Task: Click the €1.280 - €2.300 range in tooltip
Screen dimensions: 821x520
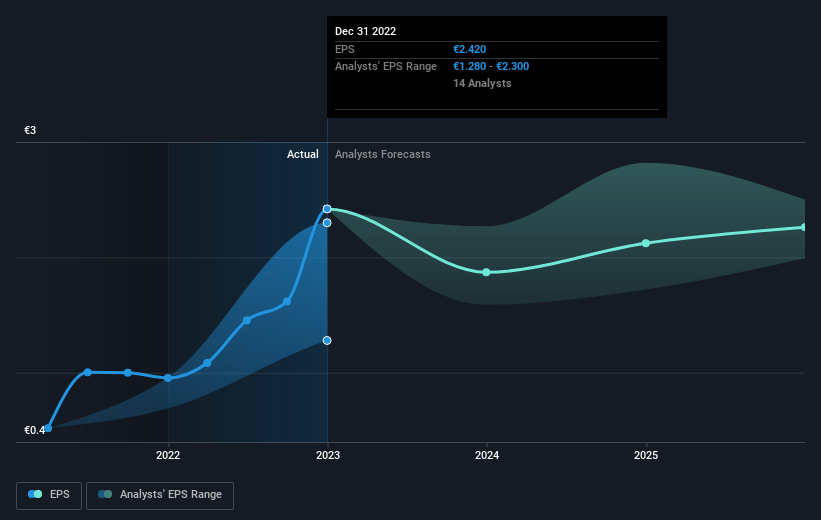Action: 491,67
